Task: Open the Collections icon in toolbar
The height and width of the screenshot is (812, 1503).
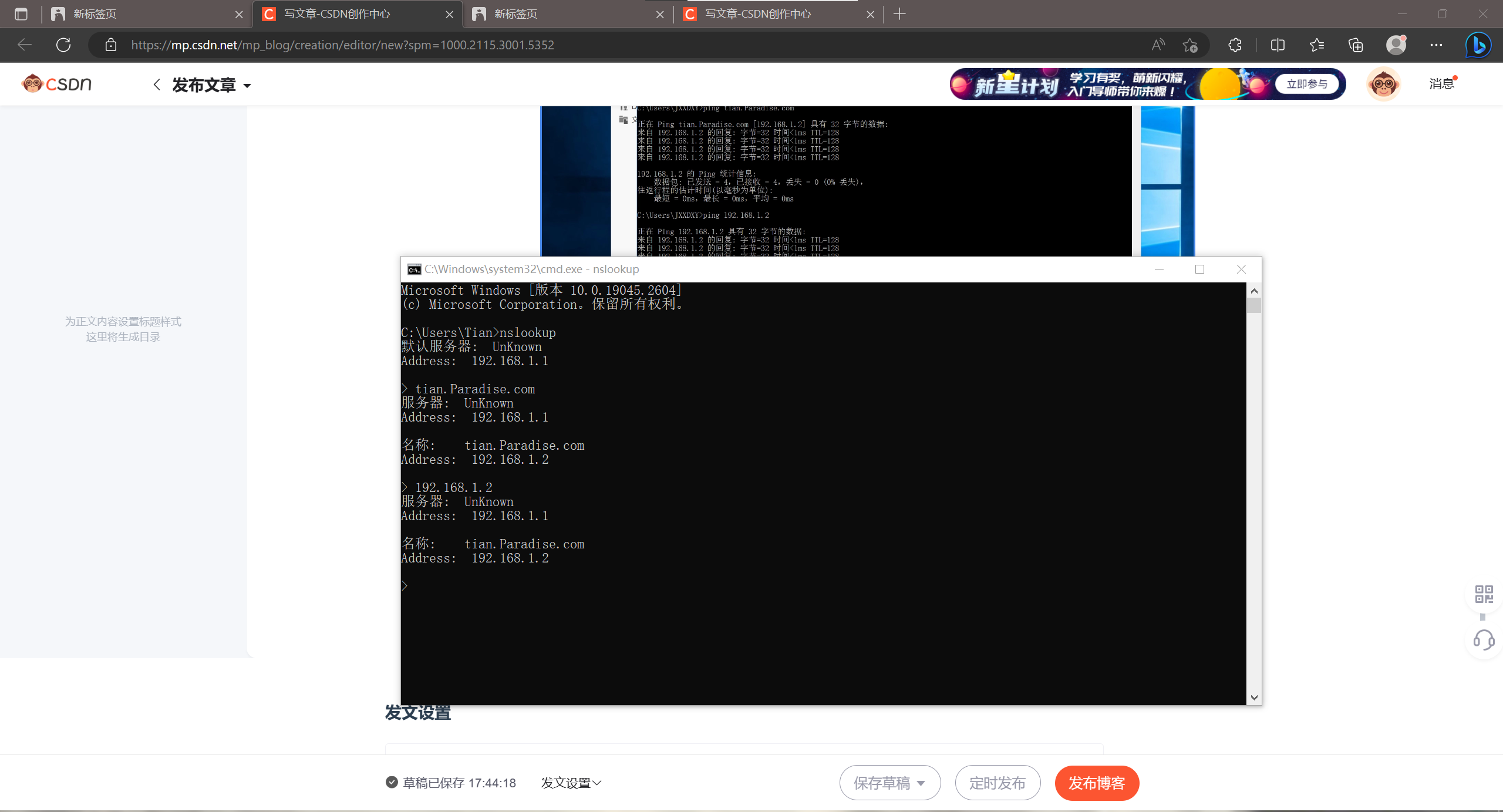Action: click(1356, 45)
